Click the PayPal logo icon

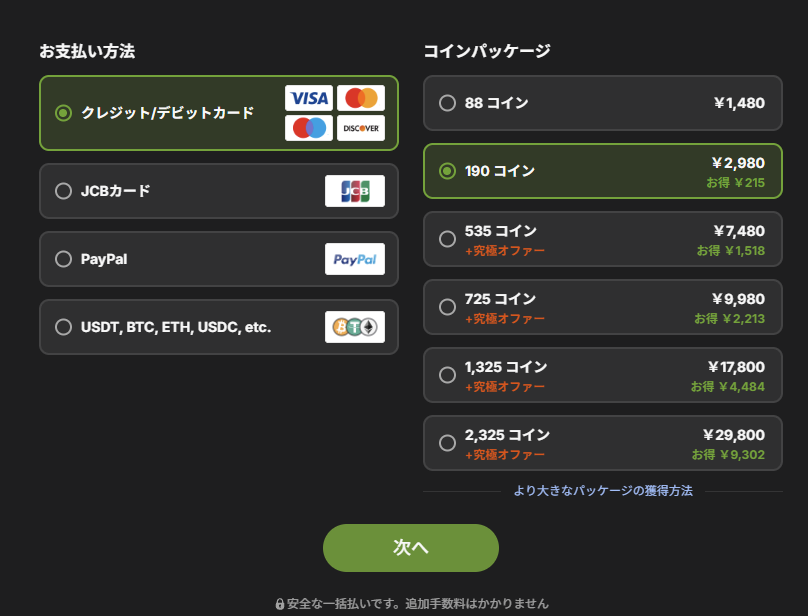tap(355, 259)
